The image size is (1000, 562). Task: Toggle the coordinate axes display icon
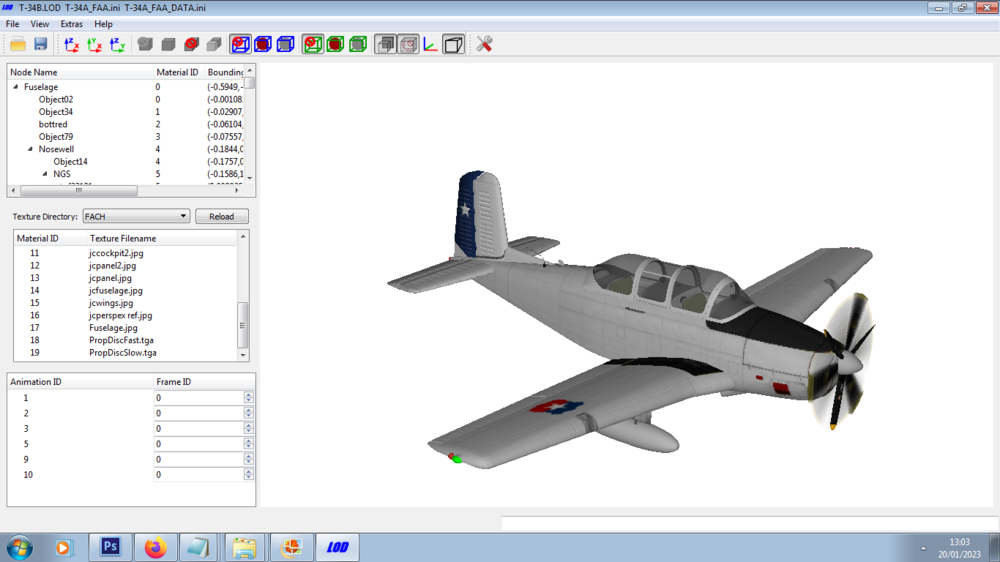point(430,44)
